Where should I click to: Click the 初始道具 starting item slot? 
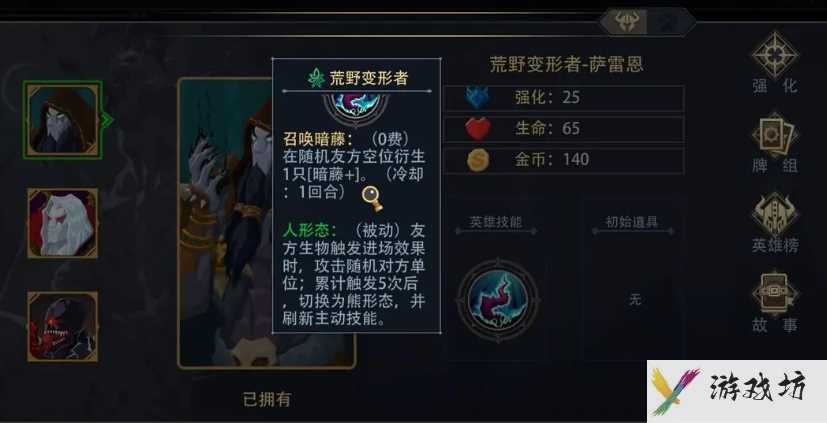pos(633,300)
